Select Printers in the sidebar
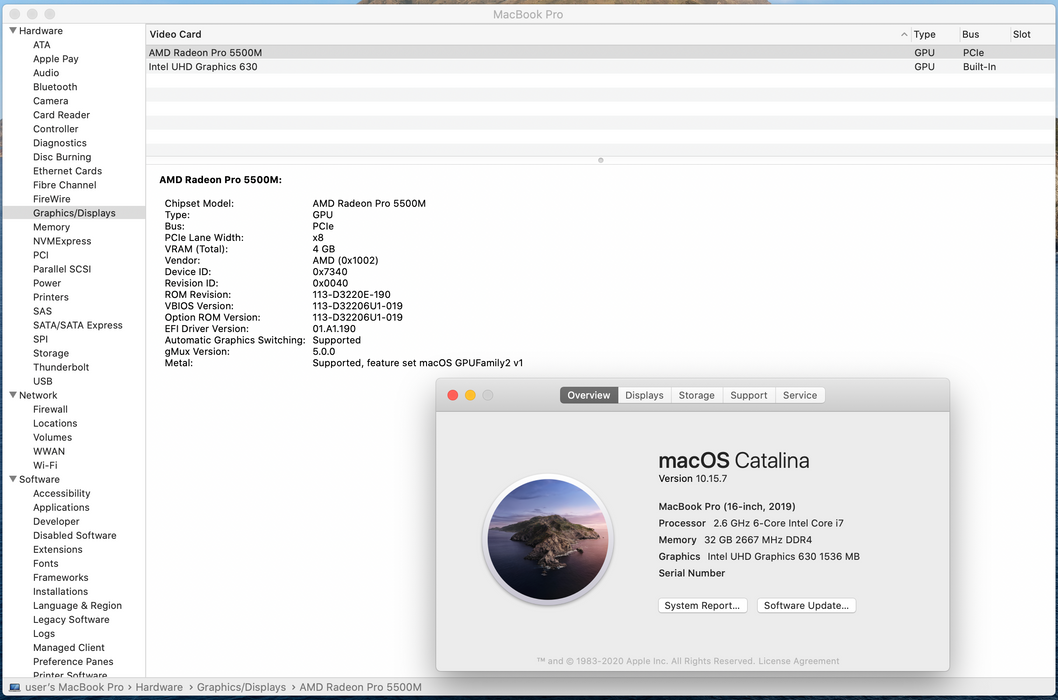This screenshot has width=1058, height=700. click(51, 297)
